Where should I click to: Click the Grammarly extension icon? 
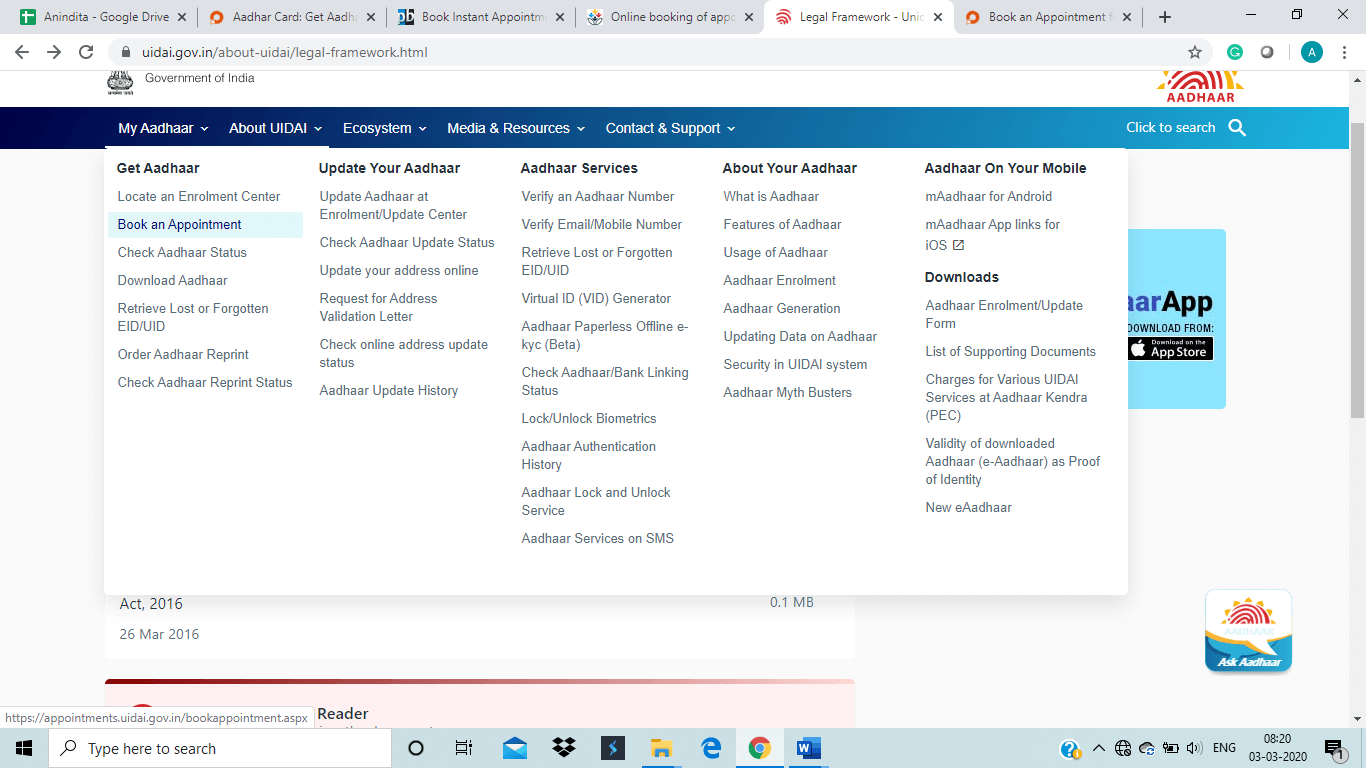tap(1235, 52)
